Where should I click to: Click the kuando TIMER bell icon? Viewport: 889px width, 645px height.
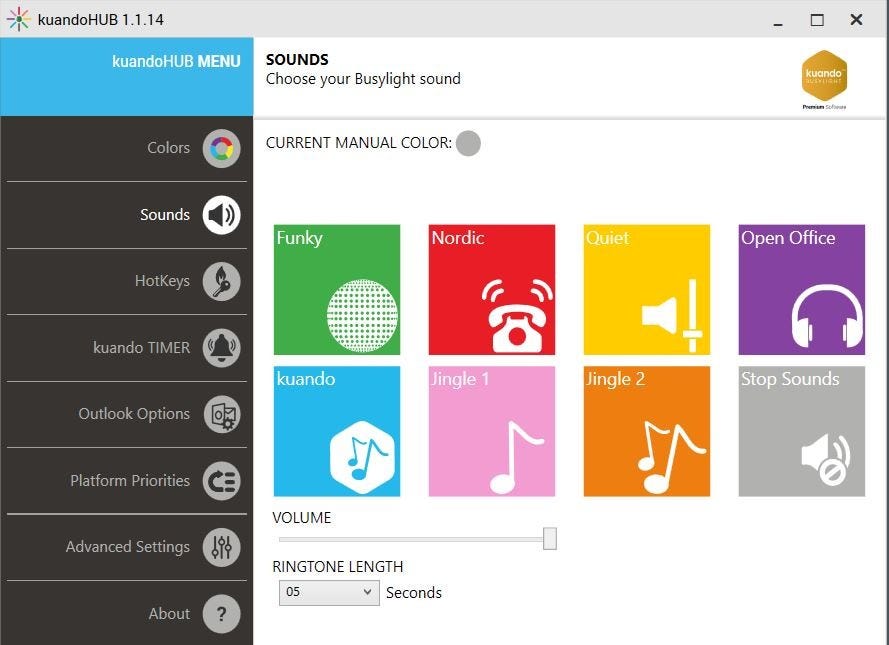point(222,347)
